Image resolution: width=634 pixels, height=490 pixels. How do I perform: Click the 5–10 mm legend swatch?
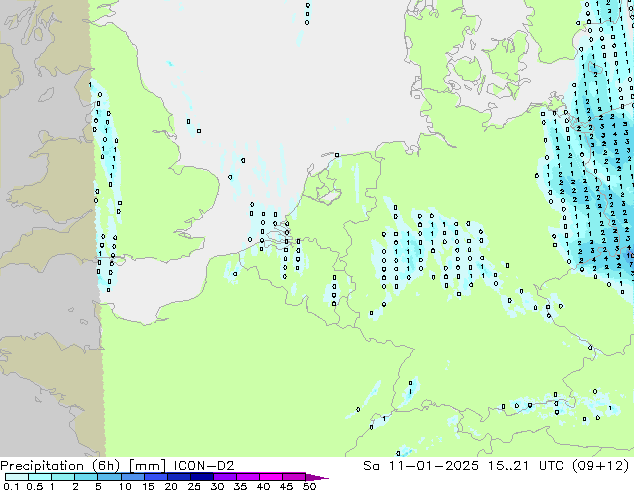pyautogui.click(x=109, y=477)
